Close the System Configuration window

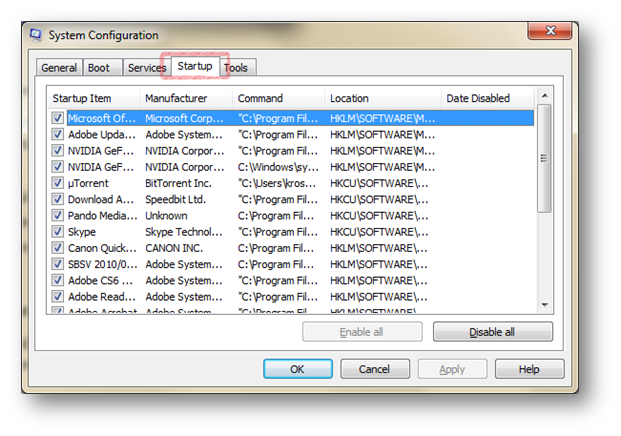[x=550, y=31]
